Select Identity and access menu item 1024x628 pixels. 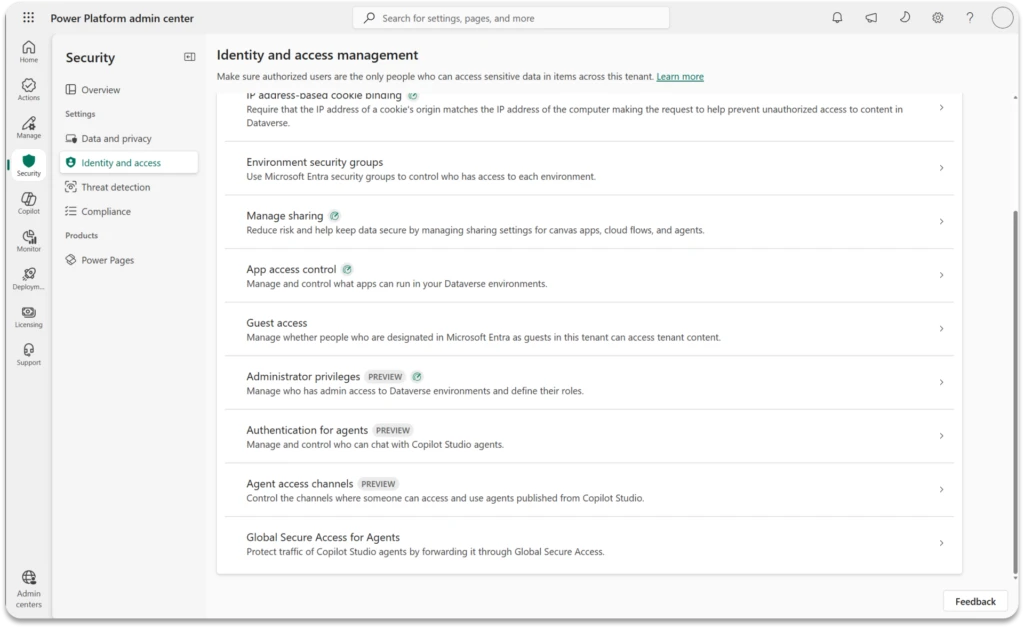tap(129, 163)
